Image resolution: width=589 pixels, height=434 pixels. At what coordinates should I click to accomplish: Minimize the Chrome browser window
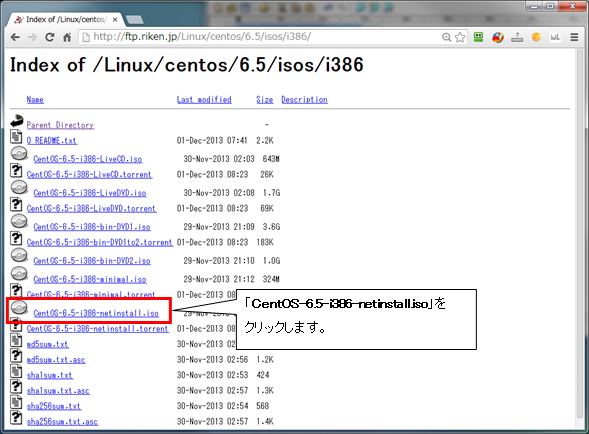point(533,6)
